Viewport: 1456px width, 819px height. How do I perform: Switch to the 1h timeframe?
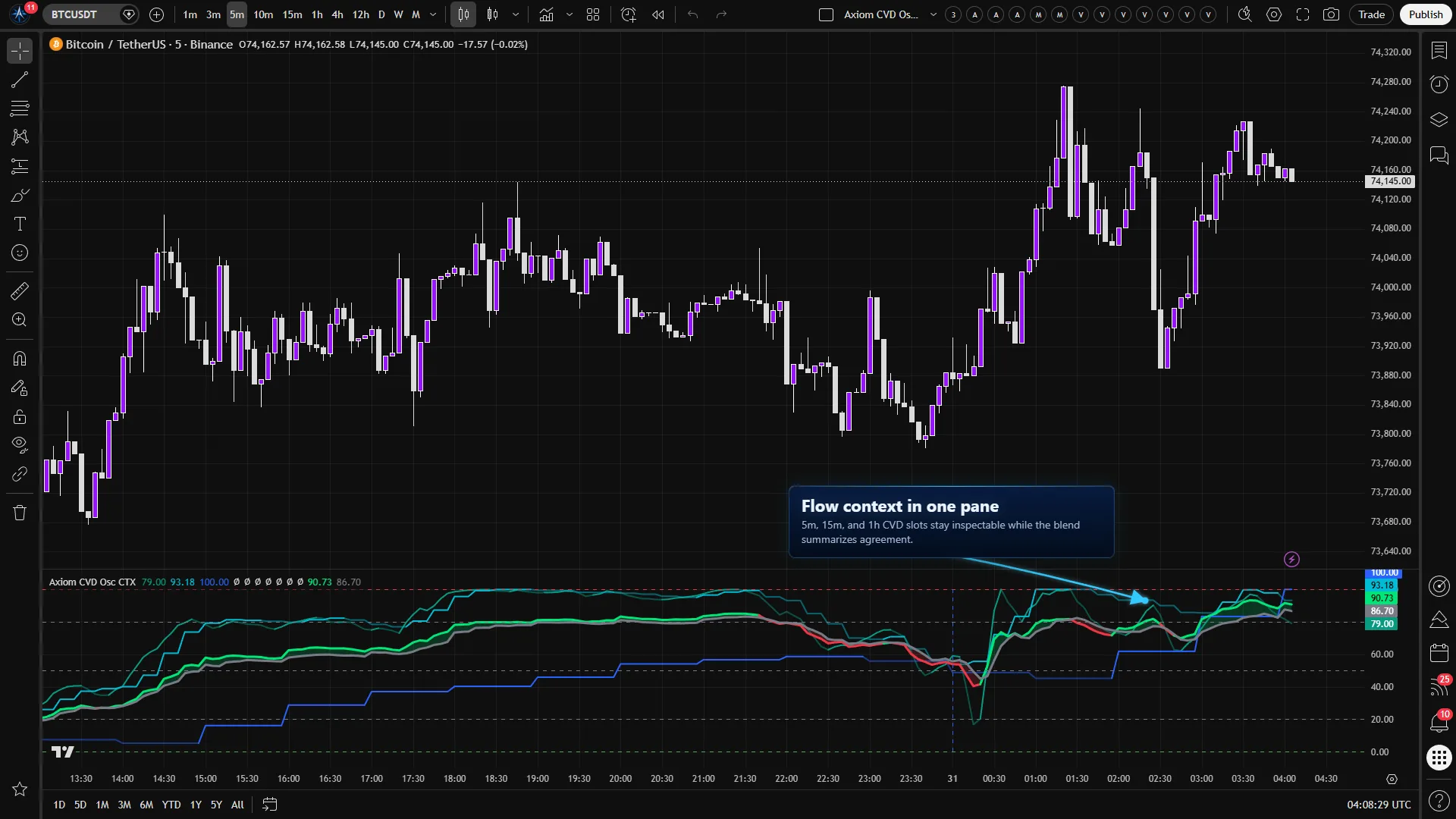[x=317, y=14]
